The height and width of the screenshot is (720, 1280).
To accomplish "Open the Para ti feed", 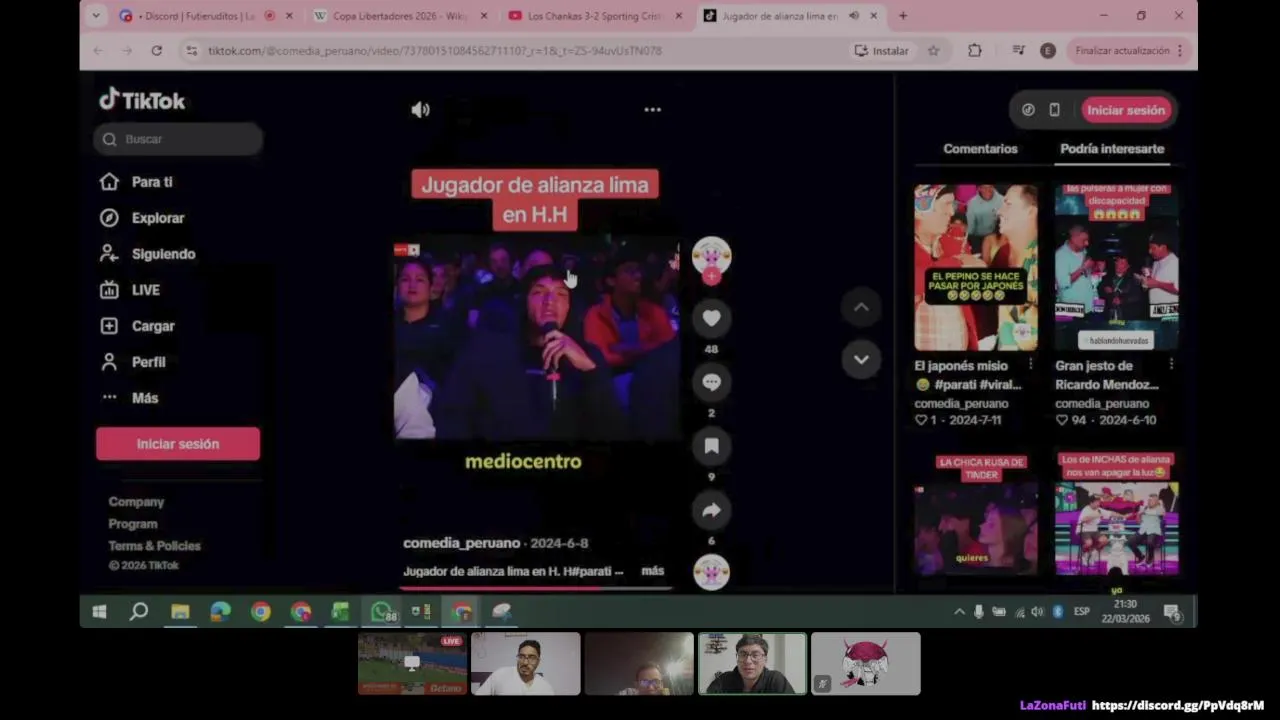I will 136,182.
